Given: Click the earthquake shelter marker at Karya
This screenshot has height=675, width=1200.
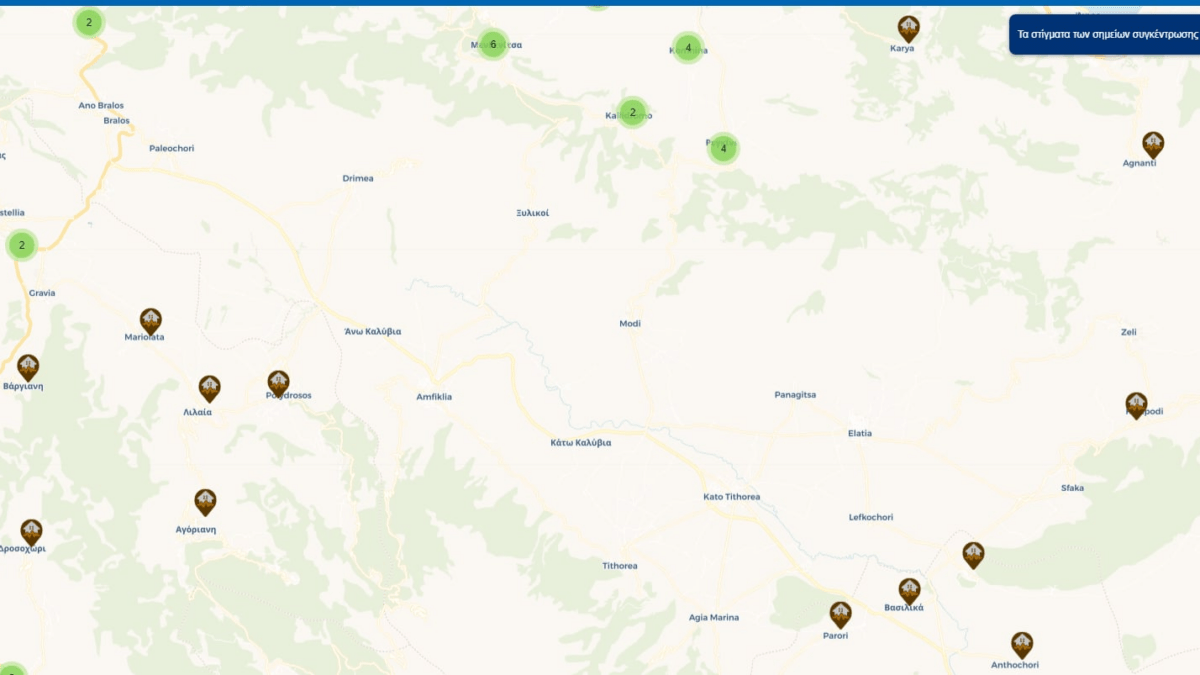Looking at the screenshot, I should click(x=908, y=28).
